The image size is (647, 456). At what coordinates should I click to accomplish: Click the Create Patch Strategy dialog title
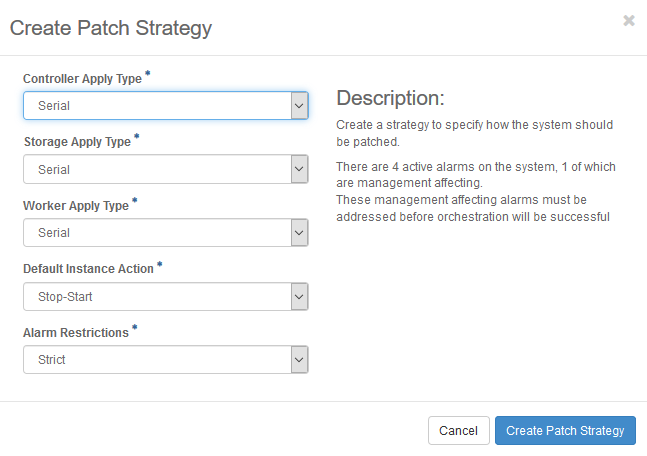pos(111,27)
